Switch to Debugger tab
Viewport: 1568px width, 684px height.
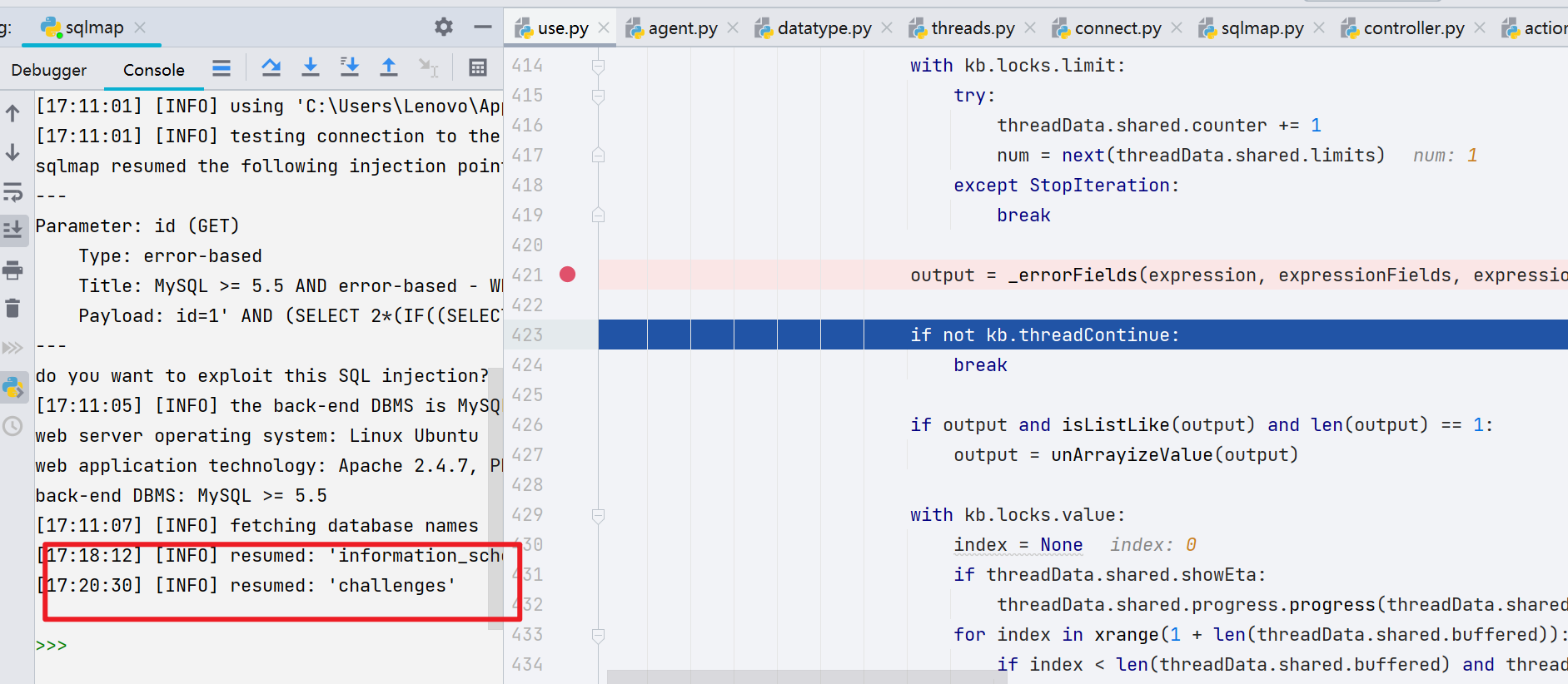pyautogui.click(x=49, y=70)
